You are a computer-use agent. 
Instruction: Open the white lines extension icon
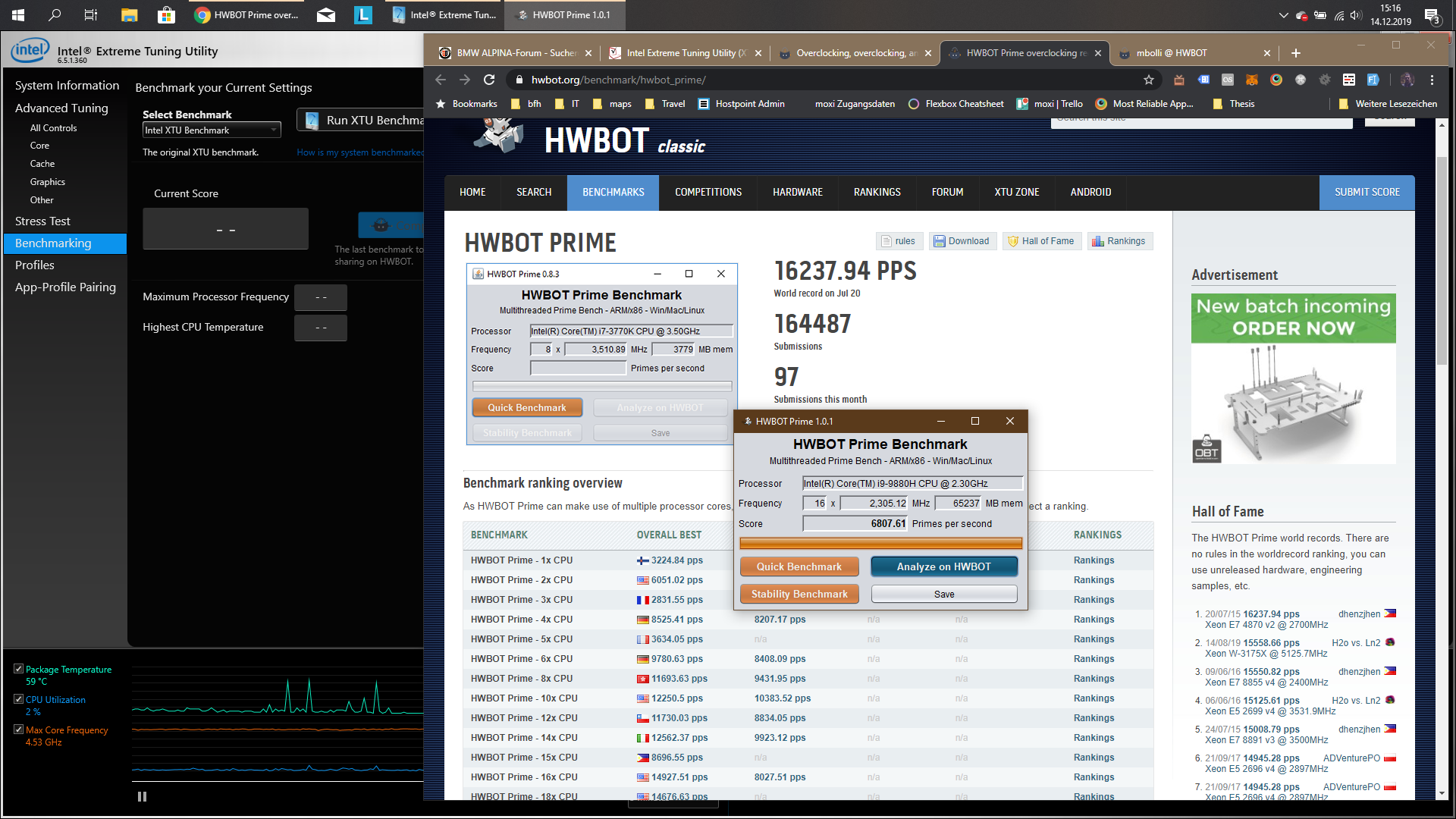pos(1349,80)
